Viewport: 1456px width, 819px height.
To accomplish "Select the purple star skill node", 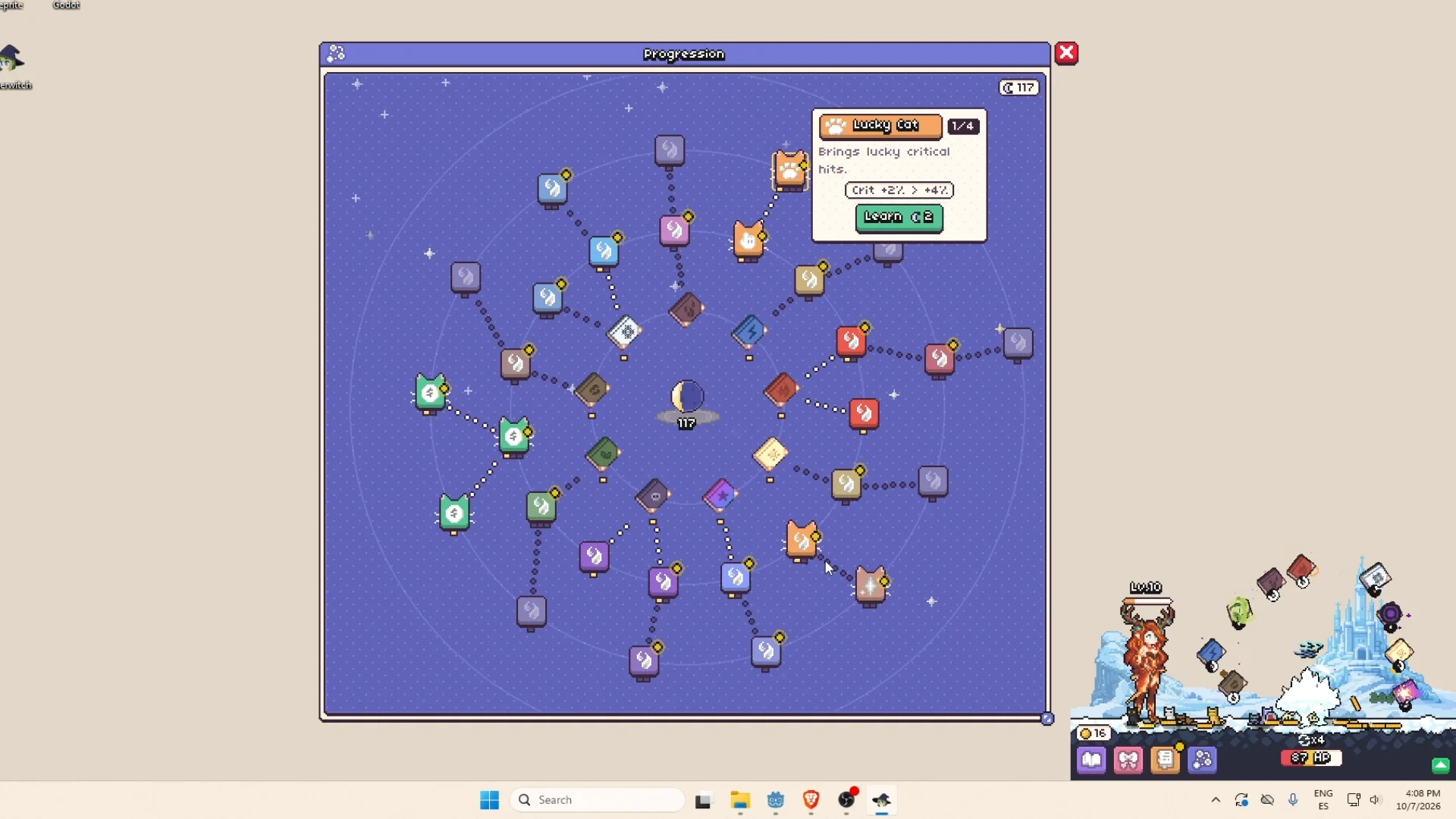I will (720, 496).
